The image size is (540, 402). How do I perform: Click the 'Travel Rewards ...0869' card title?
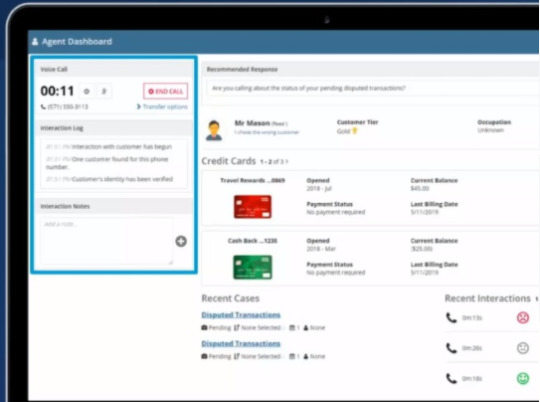coord(252,181)
